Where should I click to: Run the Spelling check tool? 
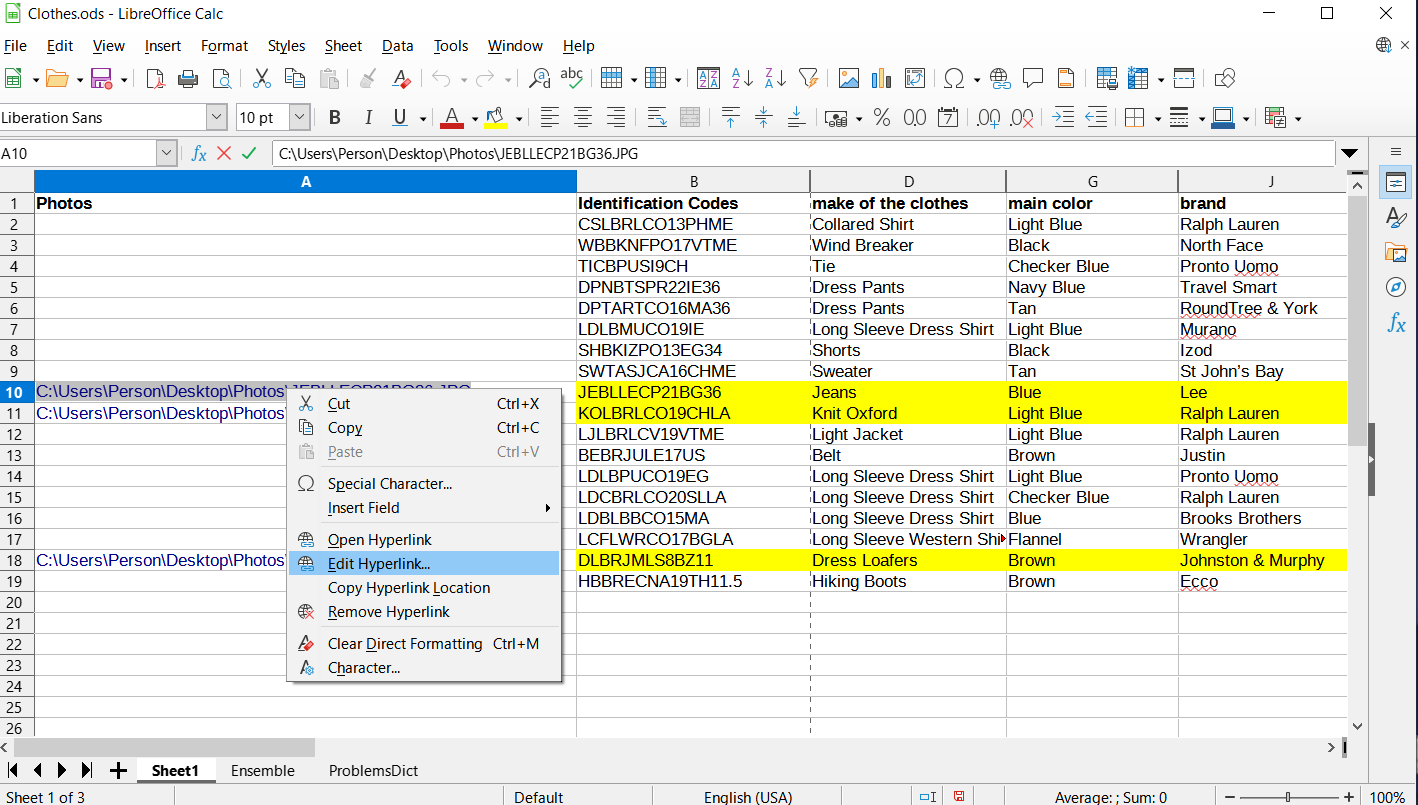pos(572,78)
